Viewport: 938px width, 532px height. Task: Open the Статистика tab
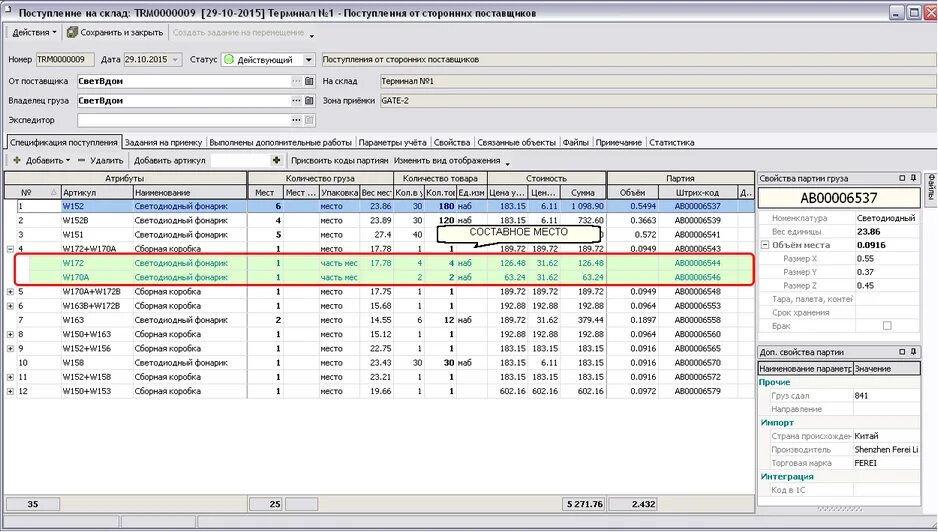[671, 142]
